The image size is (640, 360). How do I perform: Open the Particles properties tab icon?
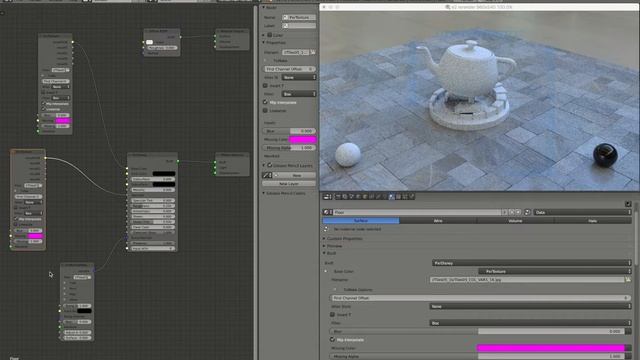(404, 197)
